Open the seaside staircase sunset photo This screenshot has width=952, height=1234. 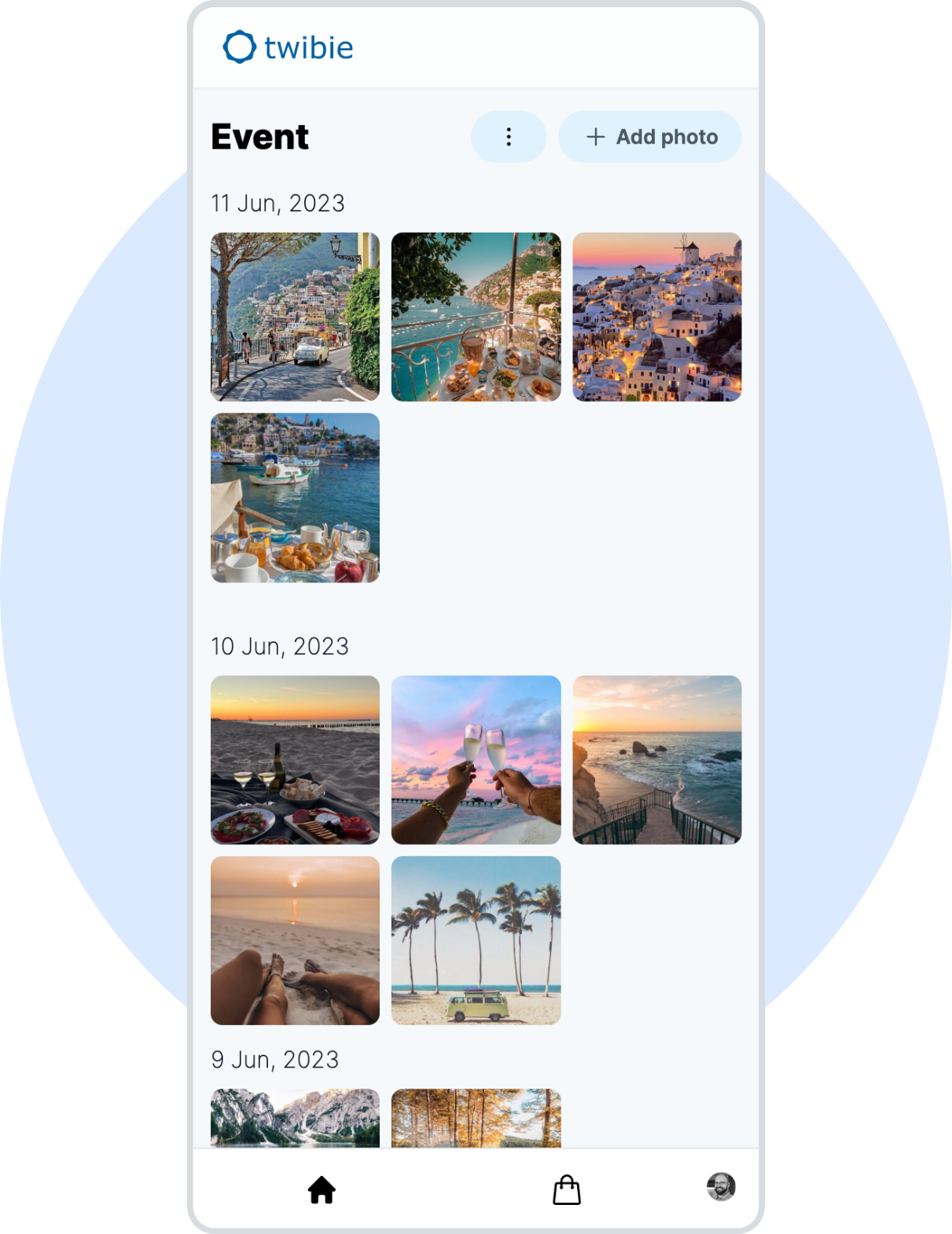coord(657,760)
